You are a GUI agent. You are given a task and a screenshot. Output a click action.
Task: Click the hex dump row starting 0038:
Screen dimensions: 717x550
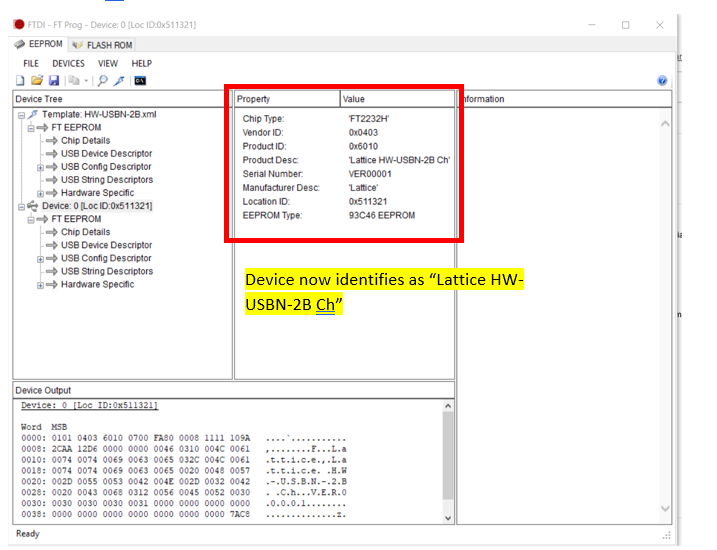coord(184,514)
